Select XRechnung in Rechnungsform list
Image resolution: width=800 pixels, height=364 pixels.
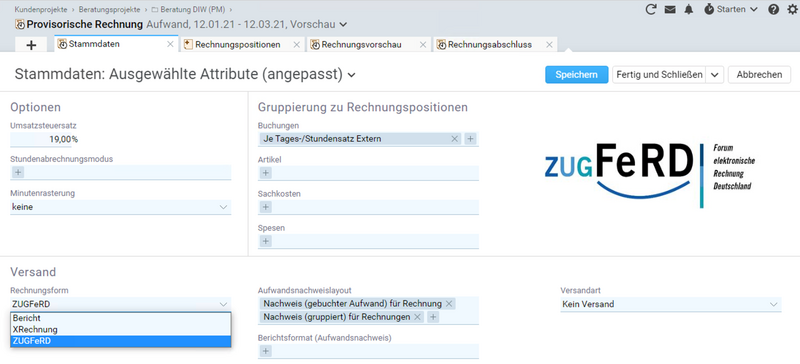(121, 330)
